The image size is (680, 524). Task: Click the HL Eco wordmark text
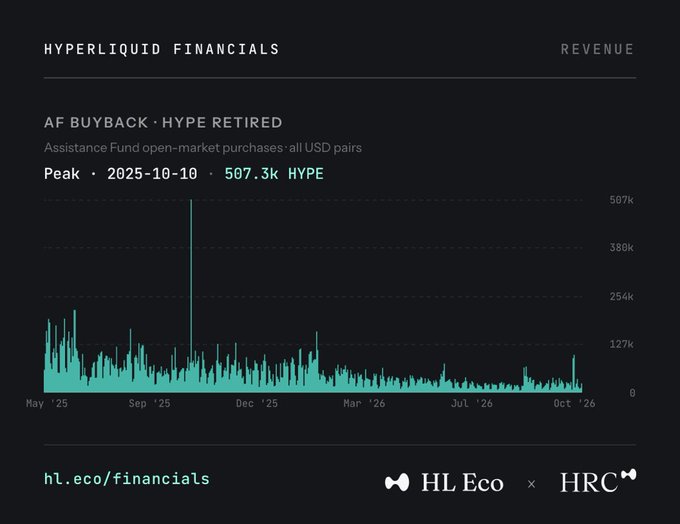pos(462,482)
